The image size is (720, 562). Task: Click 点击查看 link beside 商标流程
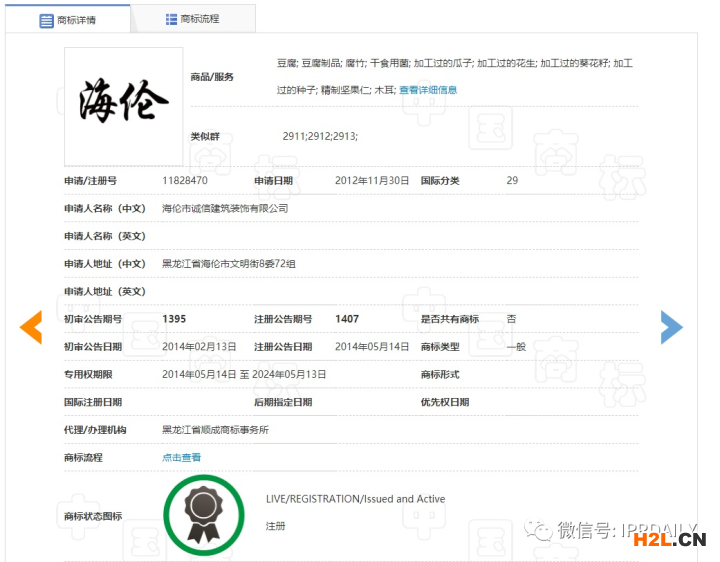[x=181, y=457]
